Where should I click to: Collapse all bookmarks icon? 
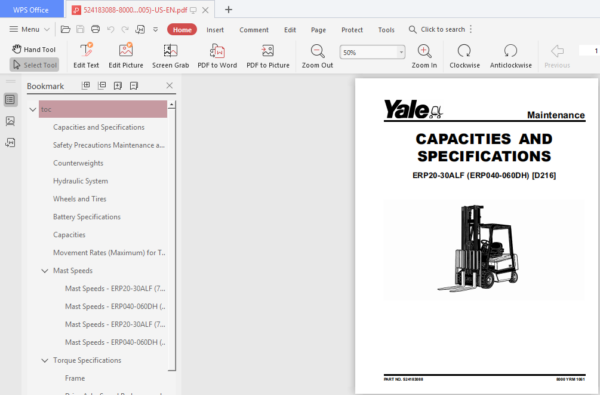[x=102, y=85]
